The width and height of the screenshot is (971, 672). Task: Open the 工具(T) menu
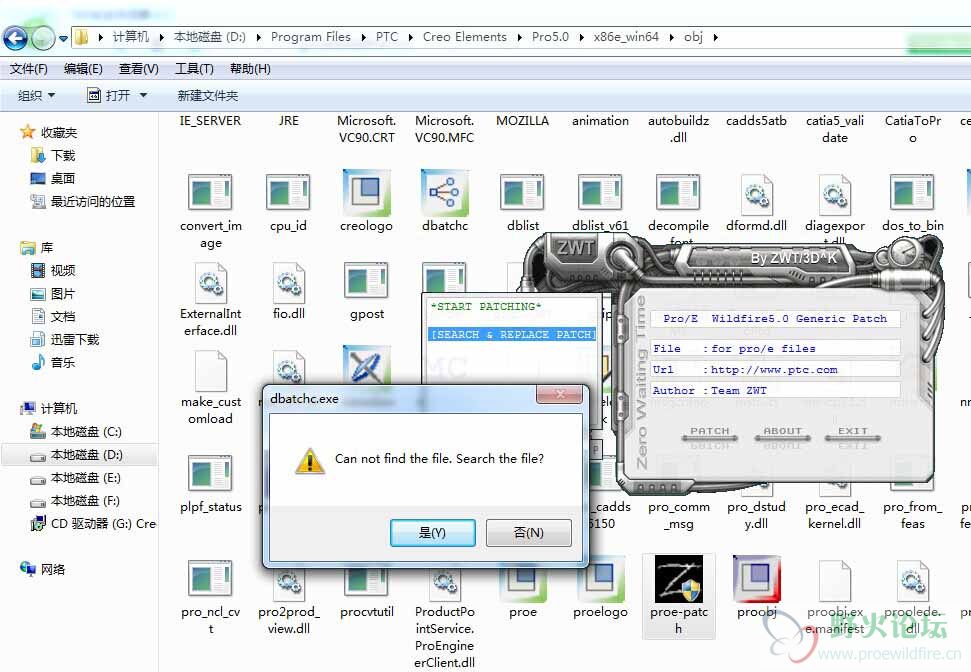tap(194, 69)
